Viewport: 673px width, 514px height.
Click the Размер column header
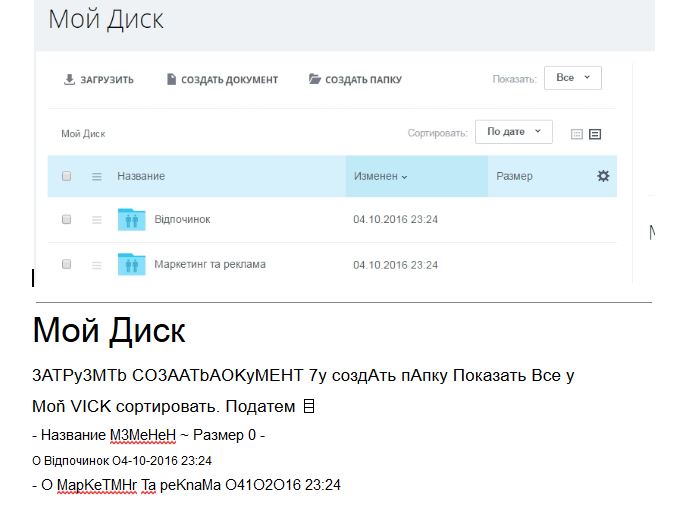coord(514,176)
